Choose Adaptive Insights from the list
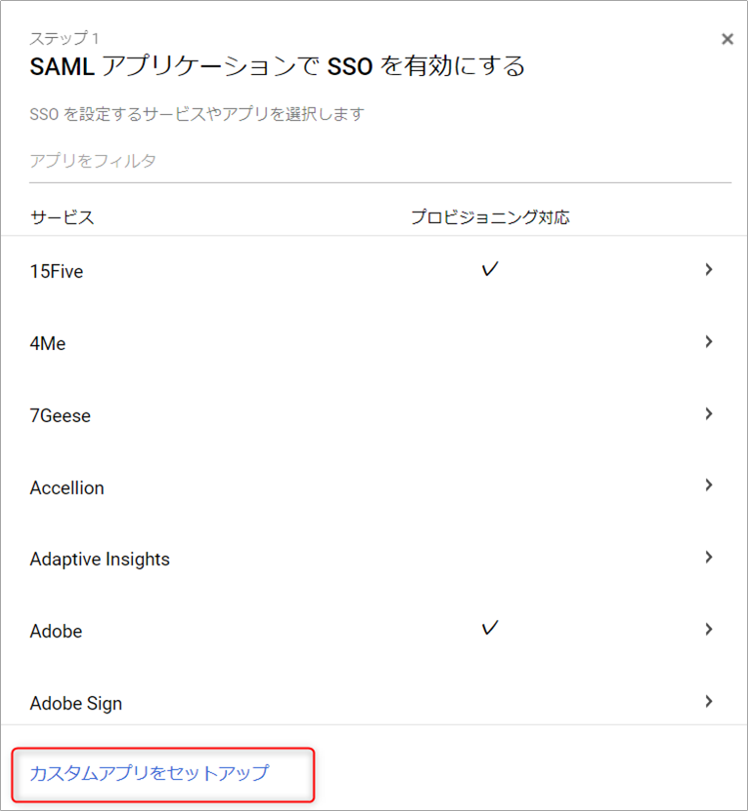 pyautogui.click(x=100, y=559)
